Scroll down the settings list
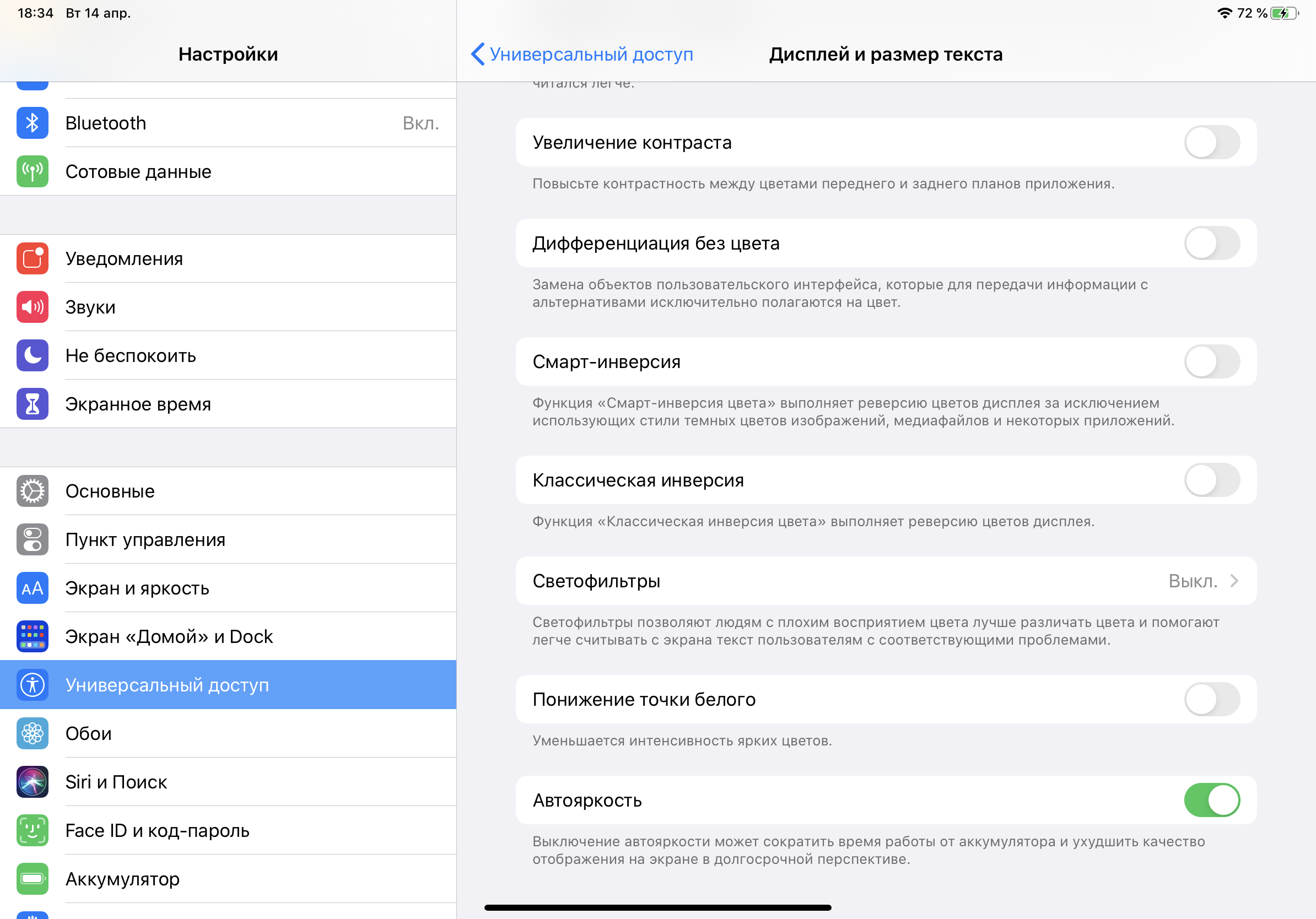Viewport: 1316px width, 919px height. [229, 800]
